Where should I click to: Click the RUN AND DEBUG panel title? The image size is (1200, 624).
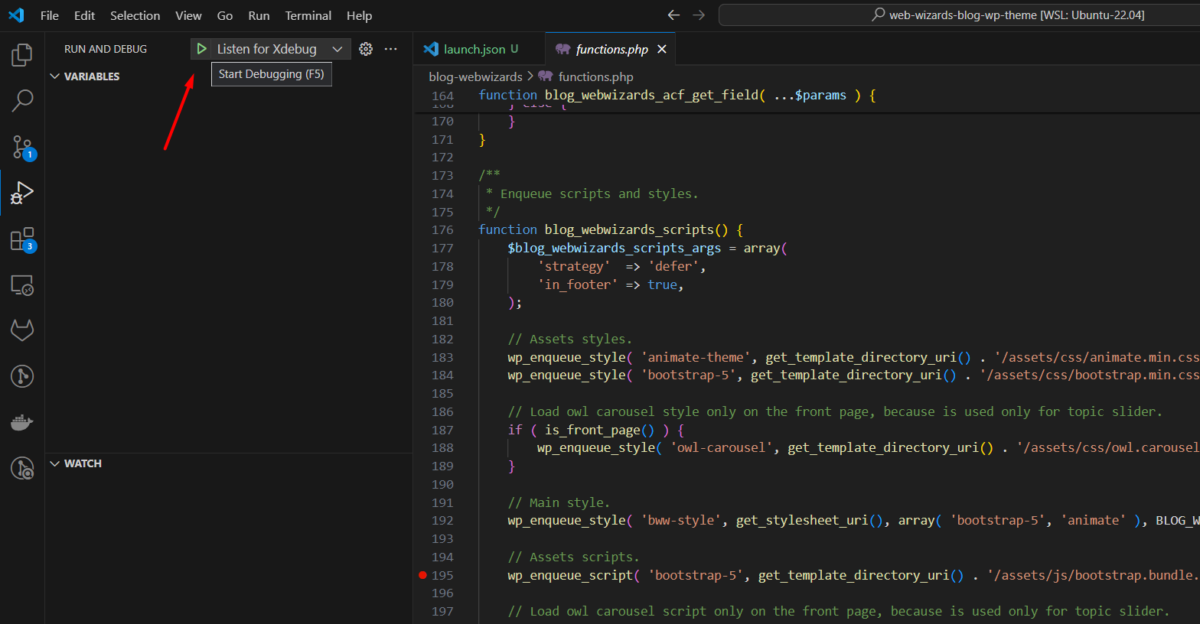[x=105, y=49]
